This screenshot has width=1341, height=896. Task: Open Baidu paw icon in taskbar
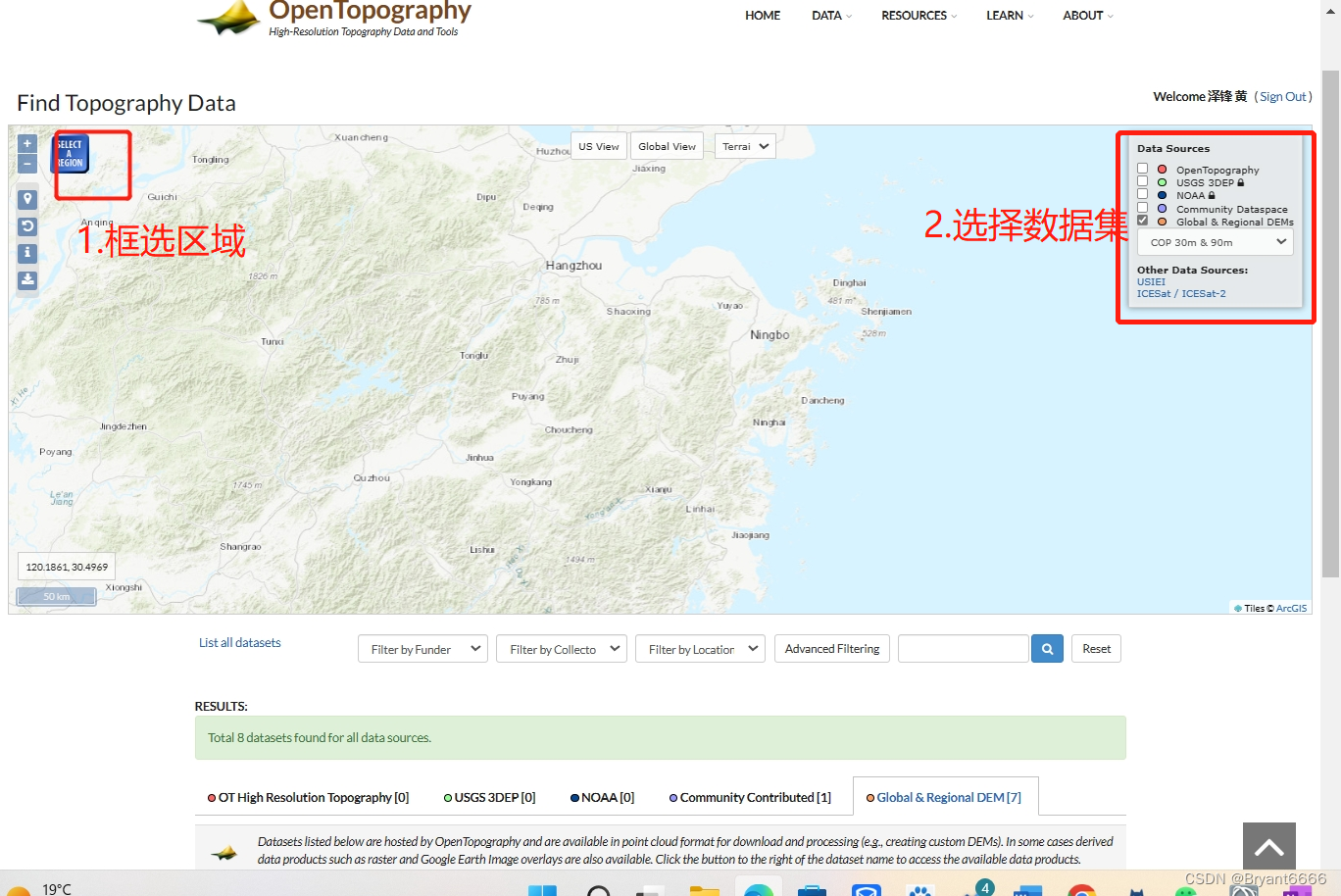[x=919, y=890]
